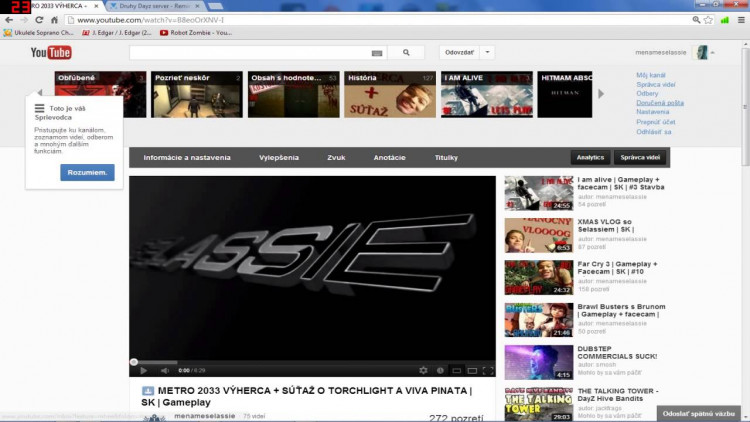The image size is (750, 422).
Task: Click Odoslať spätnú väzbu button
Action: pyautogui.click(x=698, y=414)
